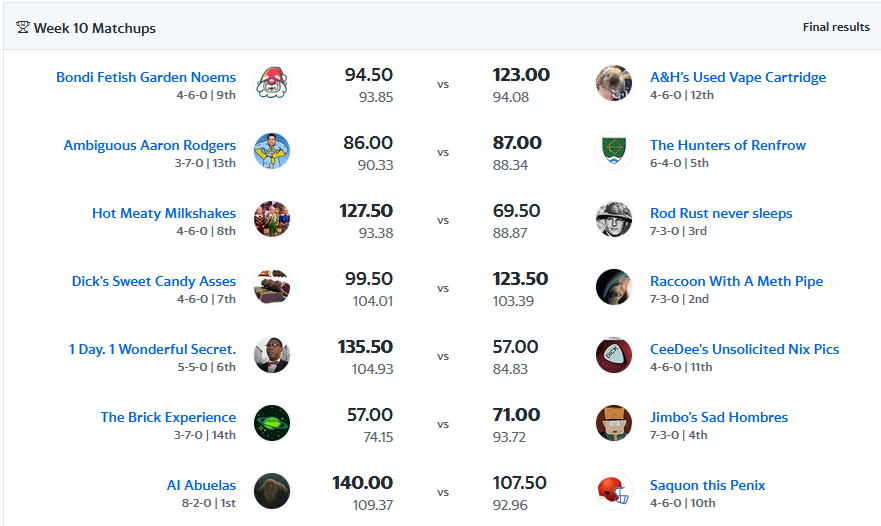The image size is (881, 526).
Task: Click the 123.50 score for Raccoon team
Action: tap(520, 279)
